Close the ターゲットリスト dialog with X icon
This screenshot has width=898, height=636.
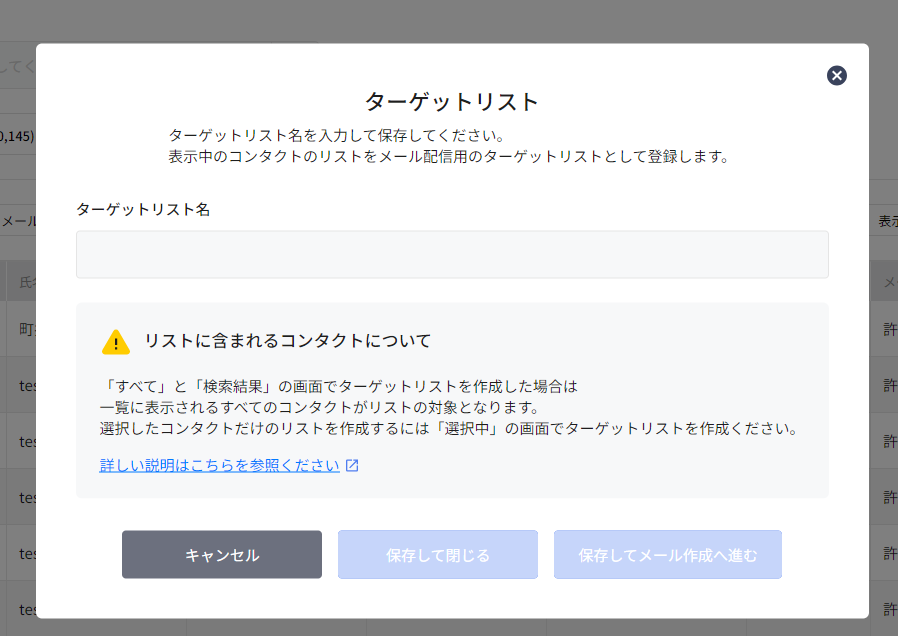click(836, 75)
